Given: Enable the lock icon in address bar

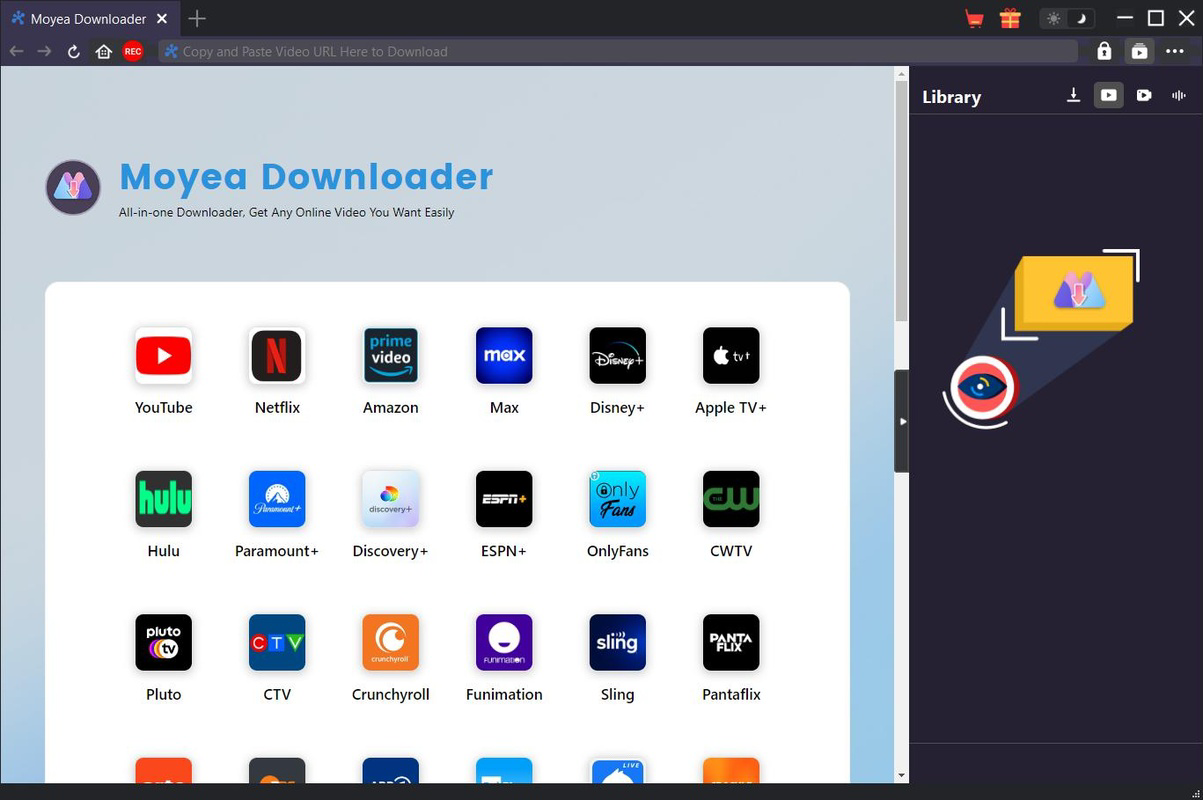Looking at the screenshot, I should 1104,51.
